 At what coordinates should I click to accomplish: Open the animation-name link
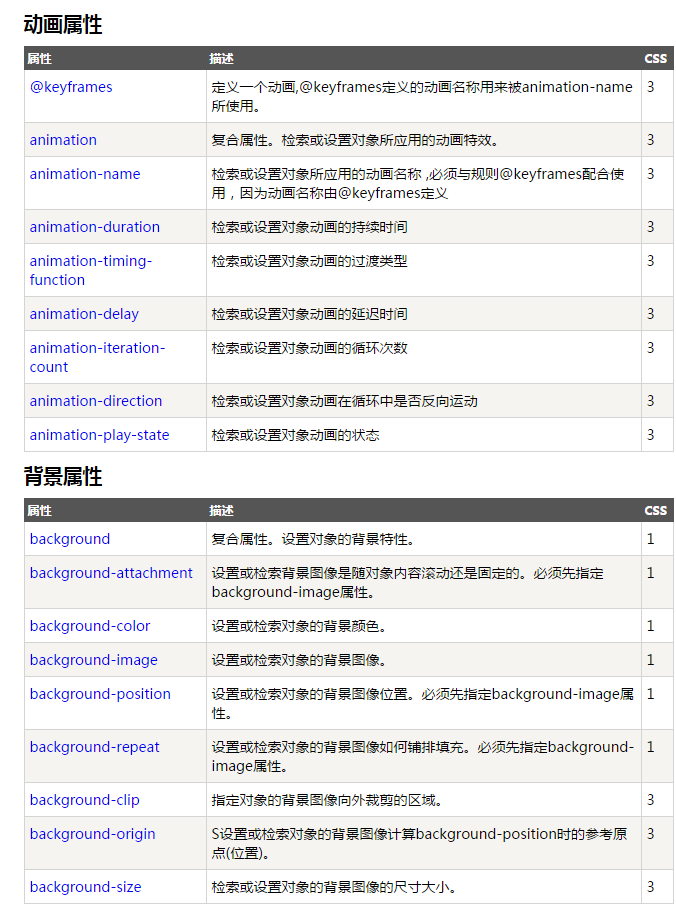[85, 174]
